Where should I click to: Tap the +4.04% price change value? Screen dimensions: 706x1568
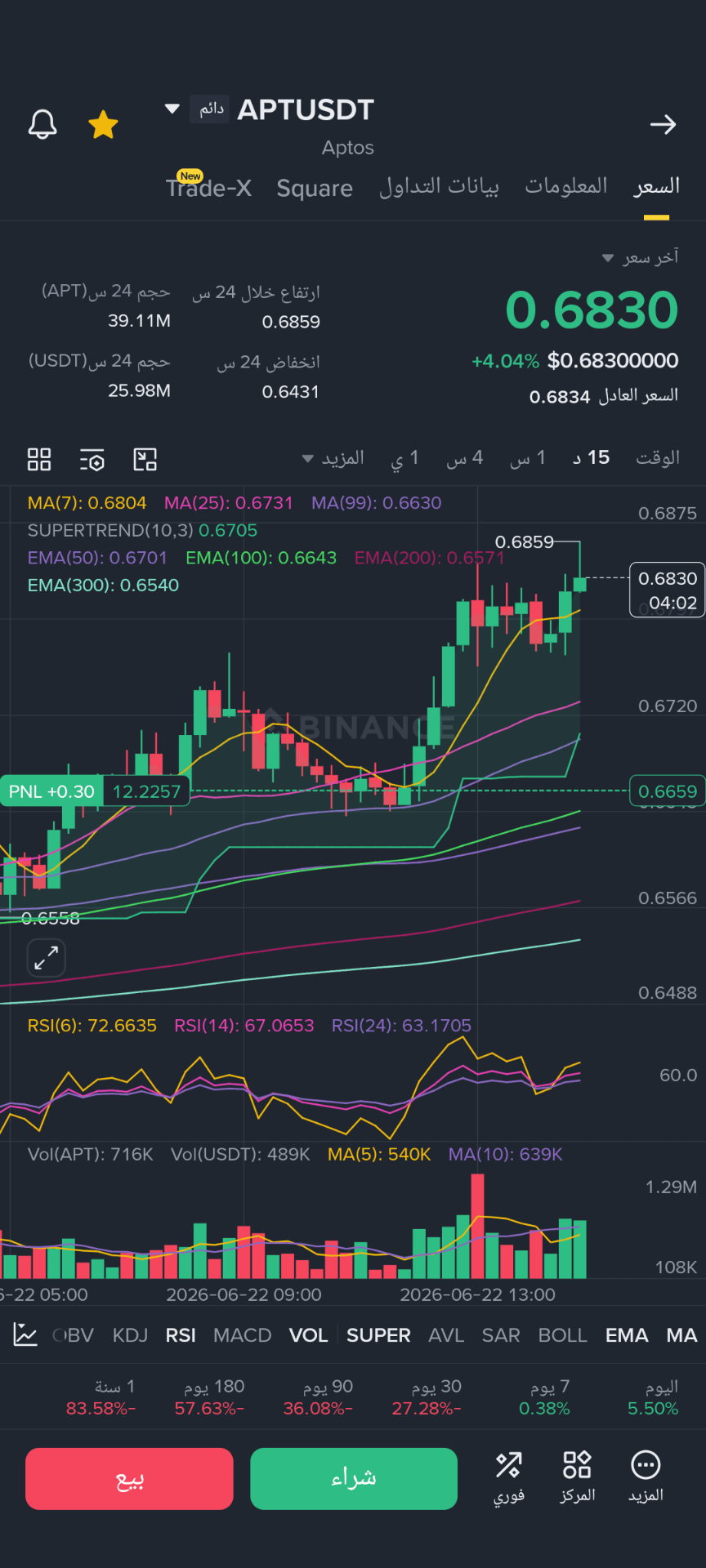(x=505, y=361)
